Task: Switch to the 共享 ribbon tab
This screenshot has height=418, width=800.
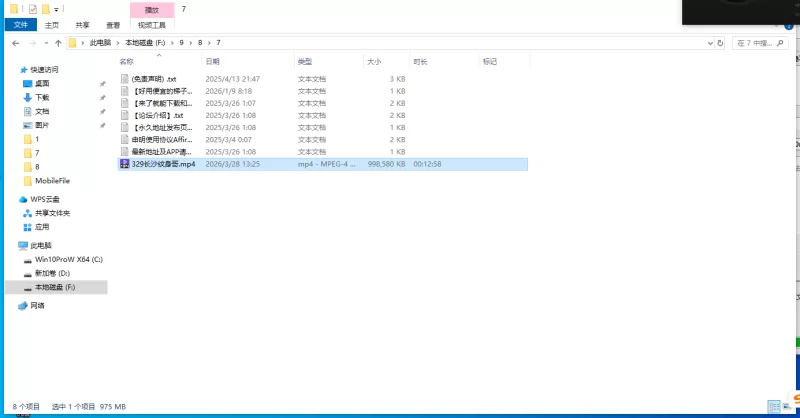Action: pyautogui.click(x=83, y=25)
